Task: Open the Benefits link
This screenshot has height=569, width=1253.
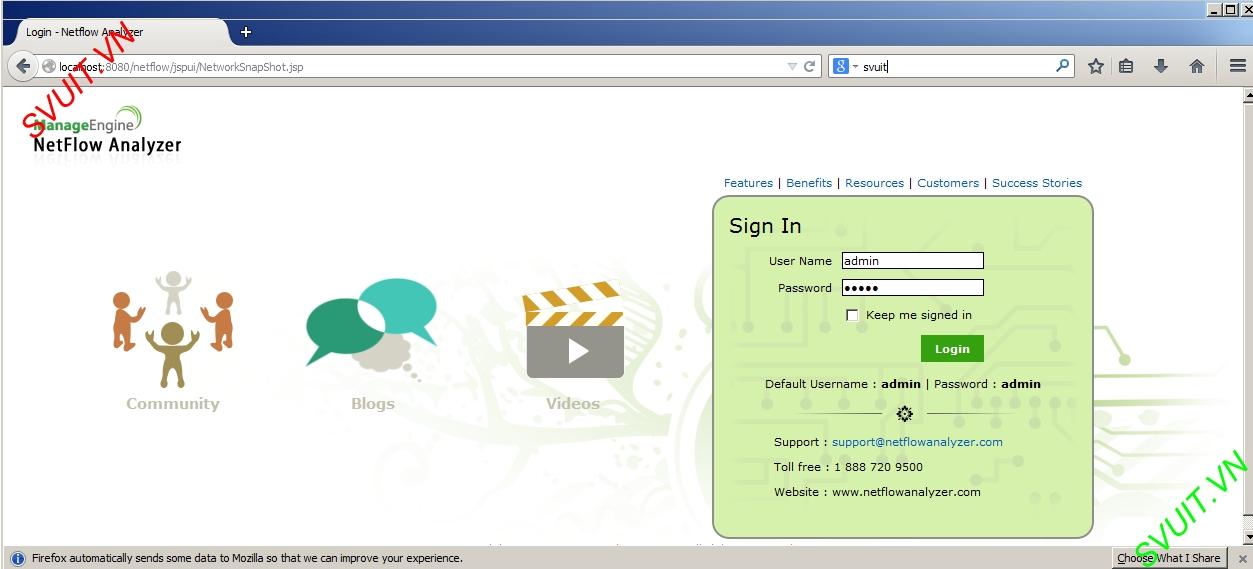Action: (809, 183)
